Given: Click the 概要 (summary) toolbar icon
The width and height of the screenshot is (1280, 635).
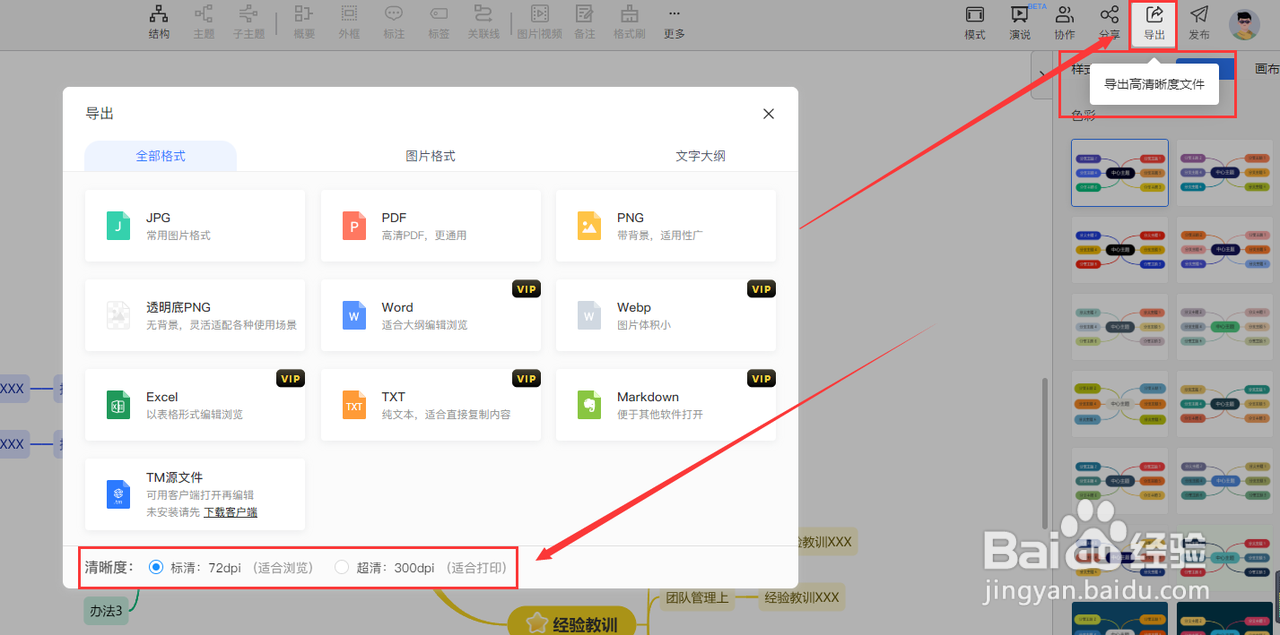Looking at the screenshot, I should [x=304, y=22].
